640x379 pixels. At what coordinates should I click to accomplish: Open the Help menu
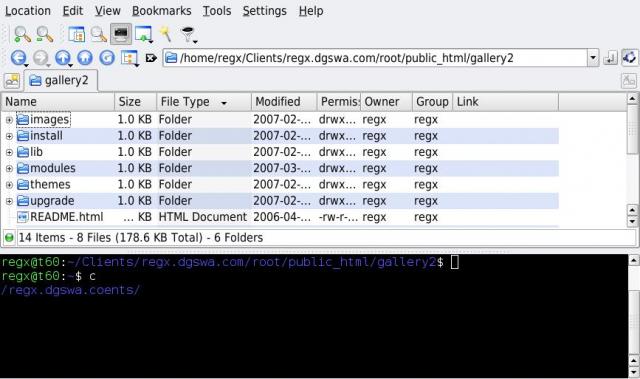(x=311, y=11)
